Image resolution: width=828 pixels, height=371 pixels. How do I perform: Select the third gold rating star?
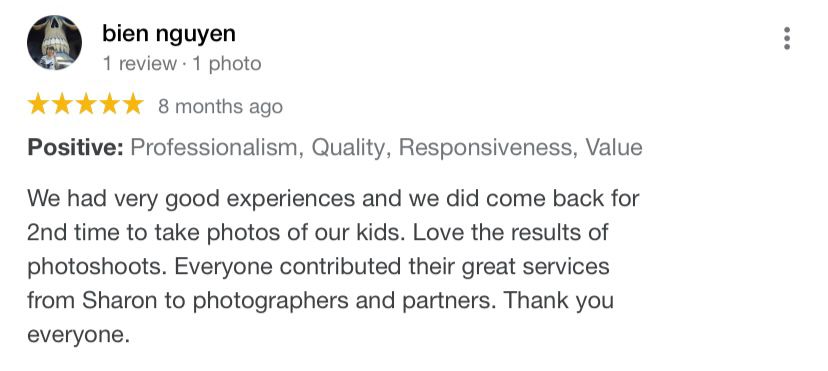point(86,104)
